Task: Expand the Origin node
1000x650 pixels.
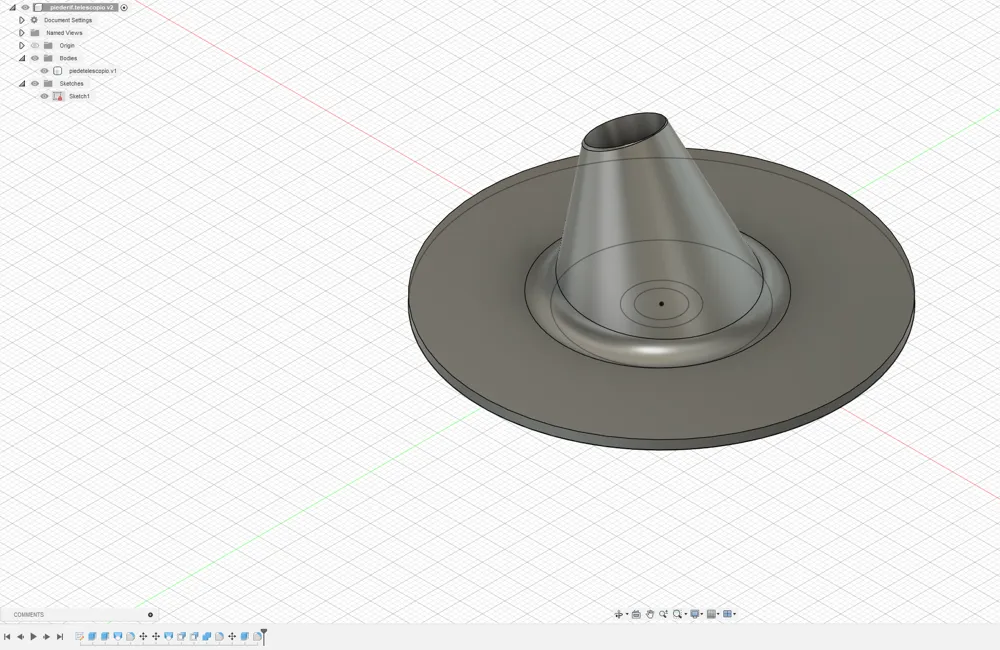Action: [22, 45]
